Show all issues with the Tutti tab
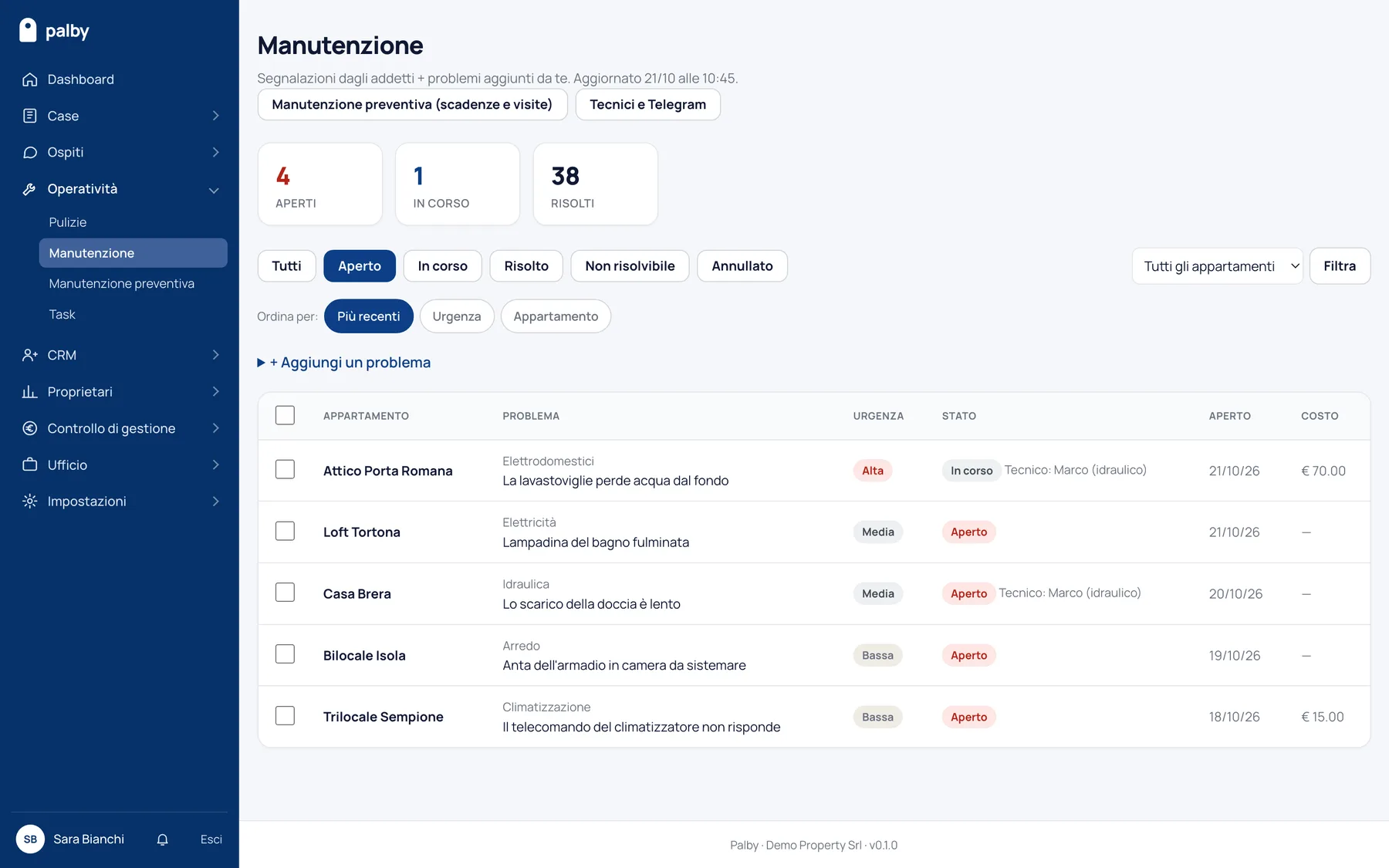 coord(286,266)
